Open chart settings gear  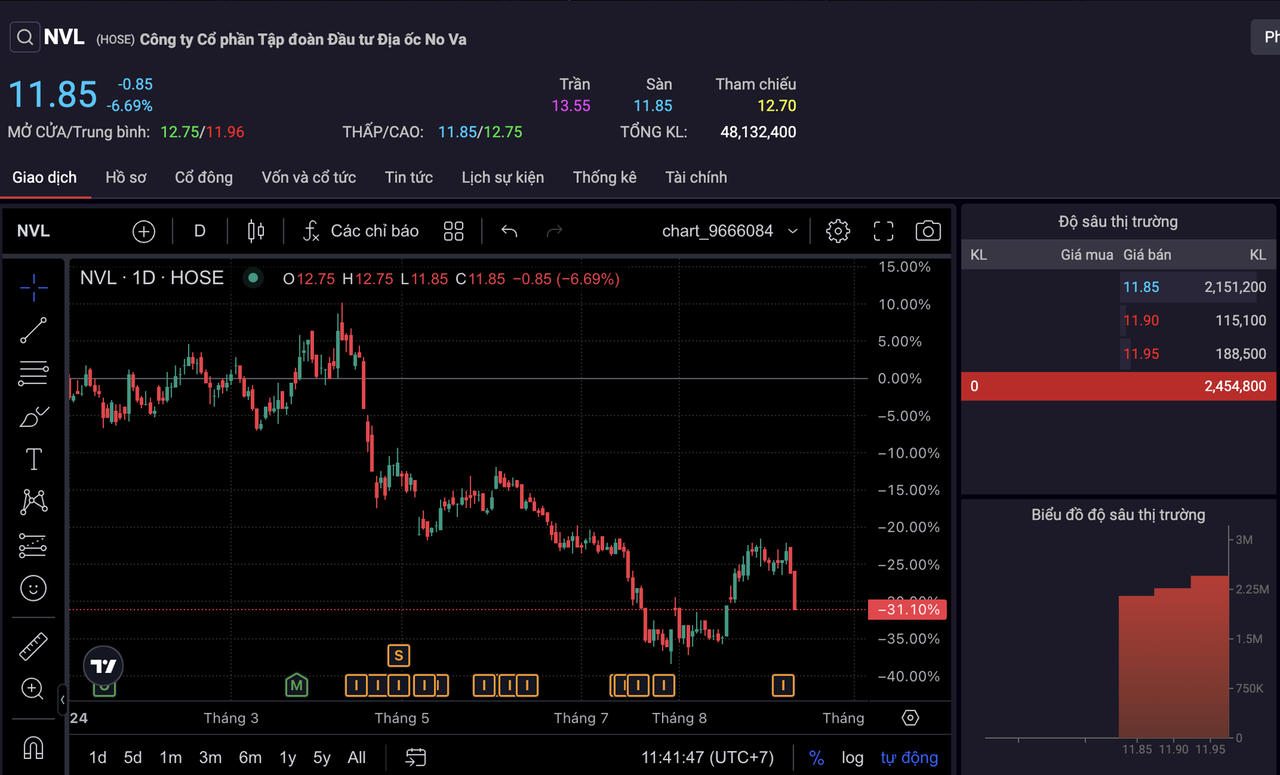837,231
